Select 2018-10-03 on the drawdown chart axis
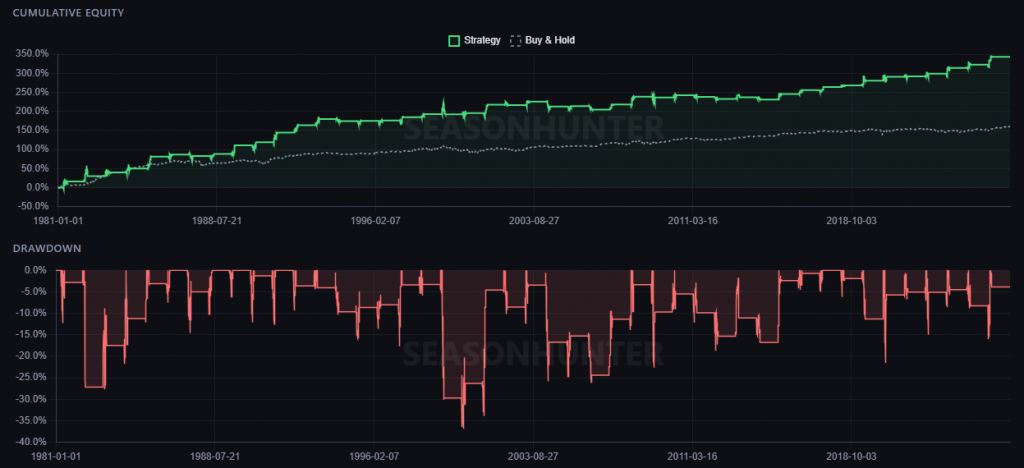 pos(850,455)
